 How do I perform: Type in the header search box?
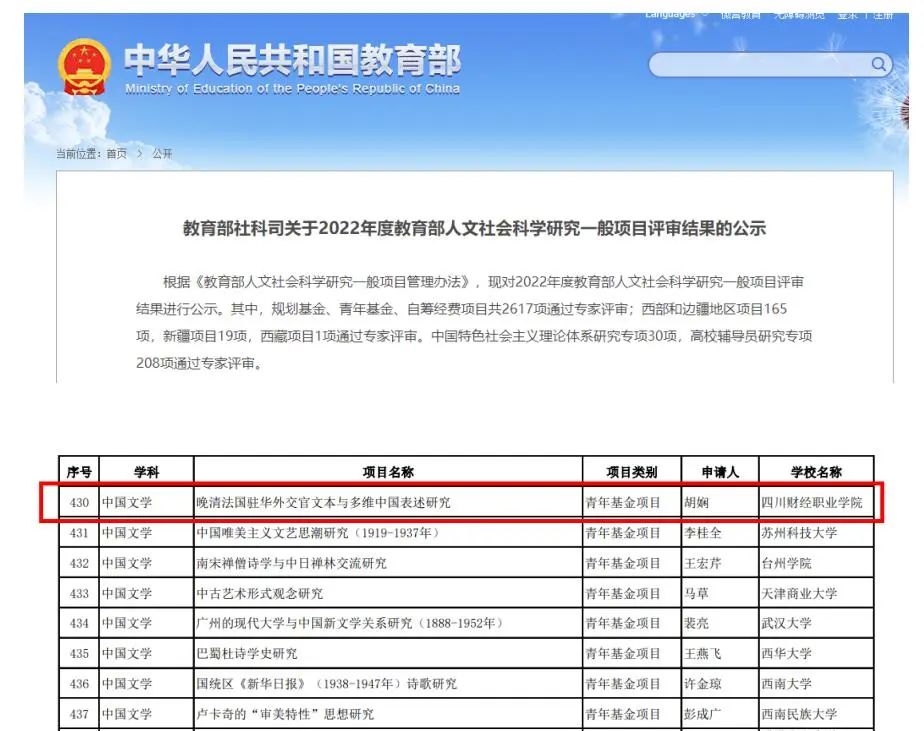[x=760, y=66]
